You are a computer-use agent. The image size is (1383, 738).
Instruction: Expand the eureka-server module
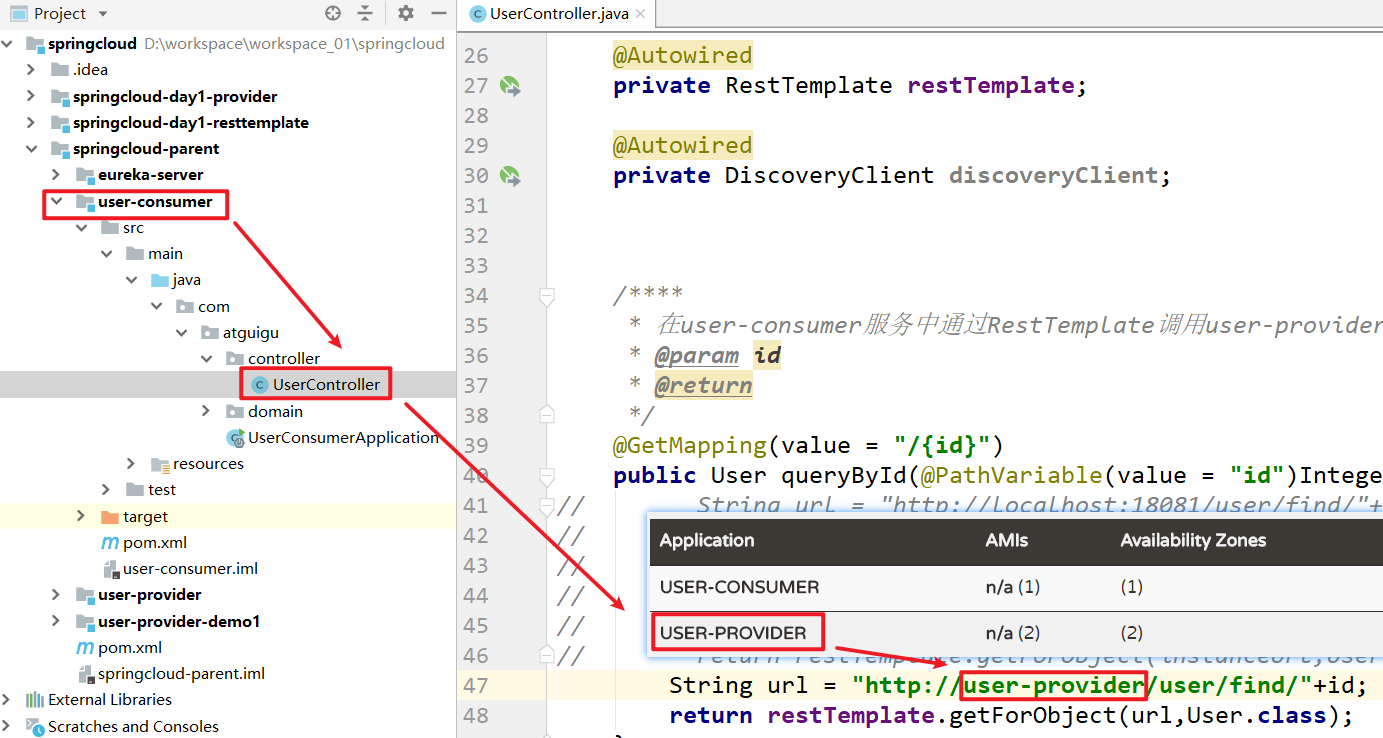pyautogui.click(x=57, y=175)
